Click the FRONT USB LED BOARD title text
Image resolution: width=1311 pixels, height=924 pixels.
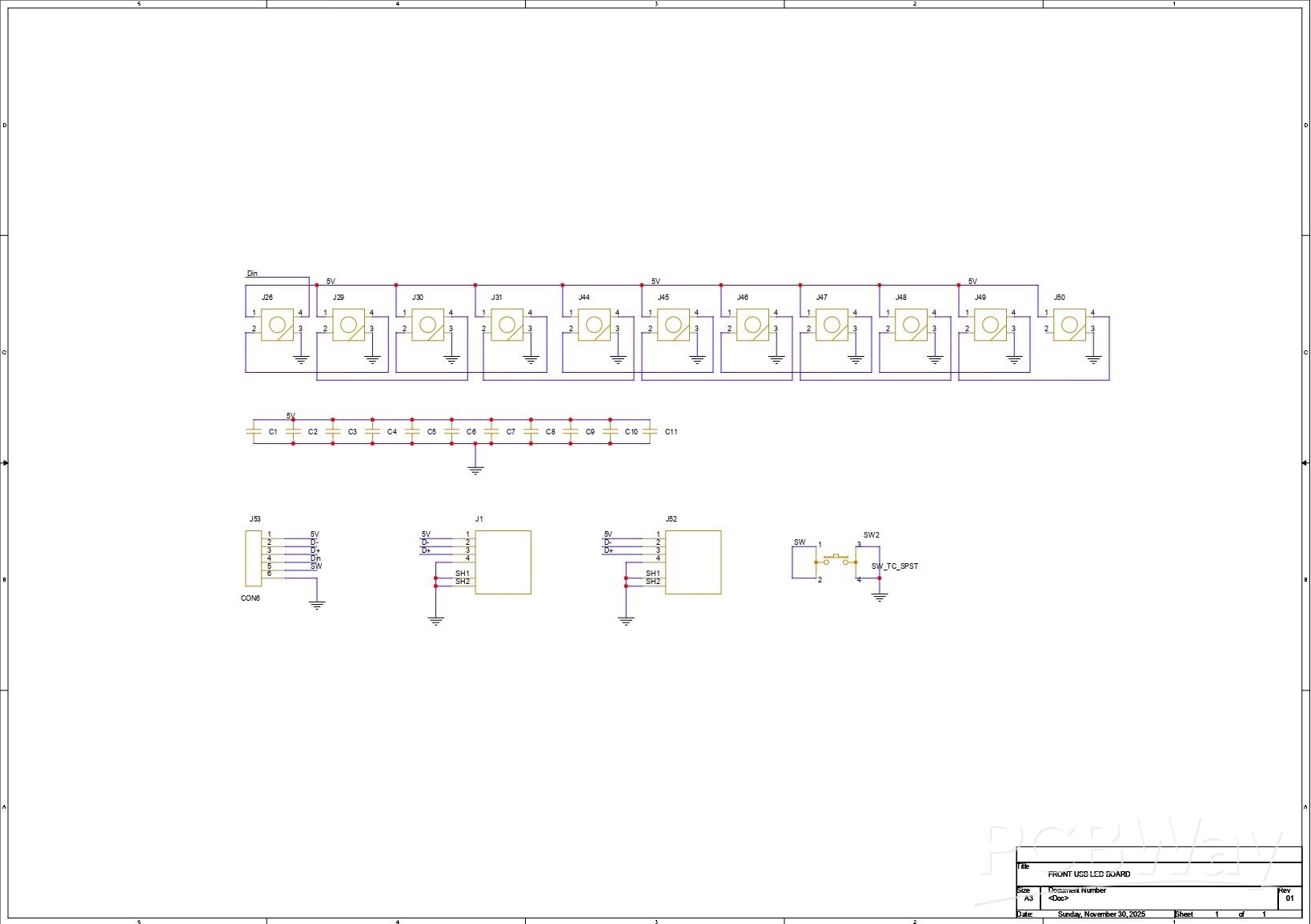coord(1088,874)
